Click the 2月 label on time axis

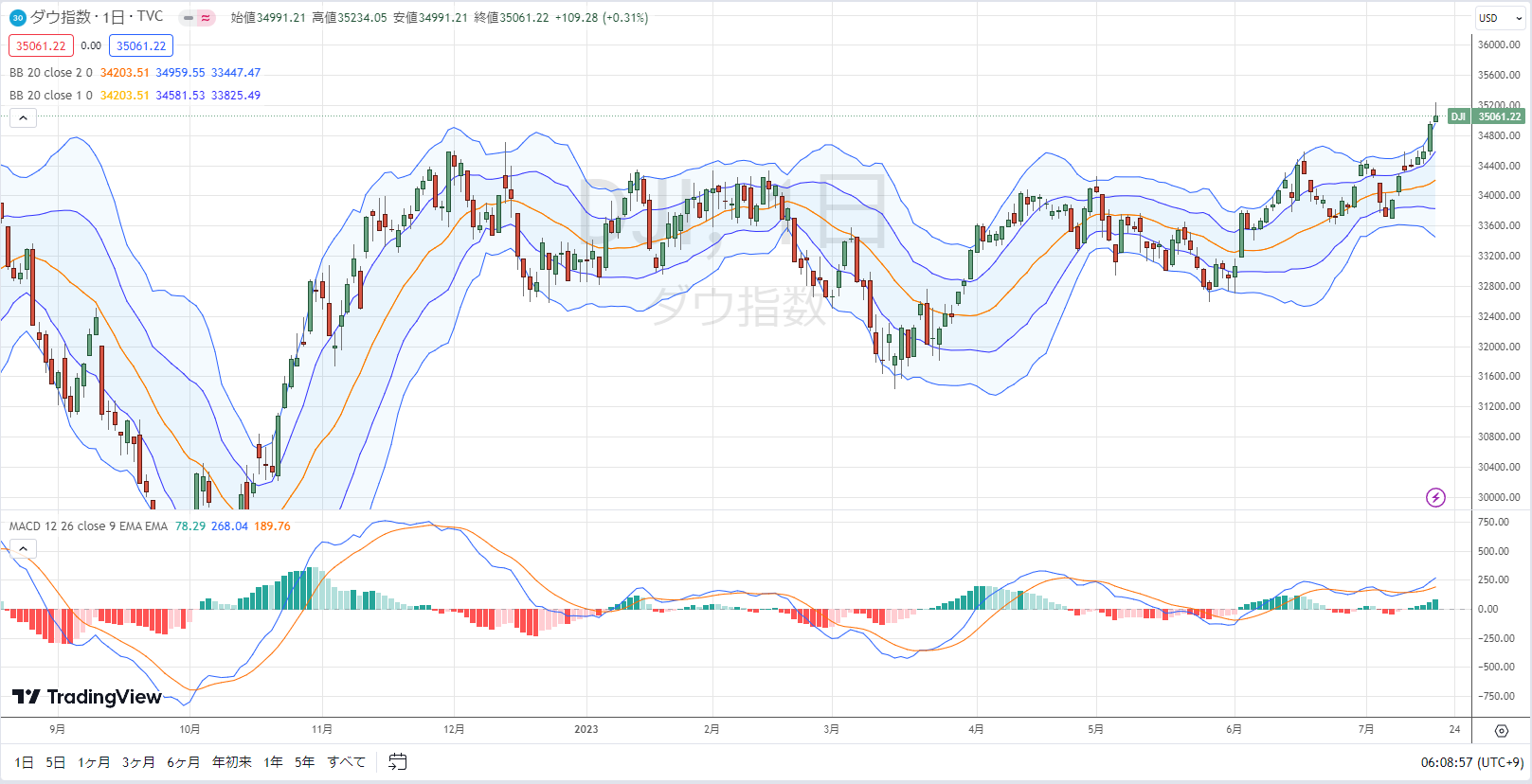point(712,729)
